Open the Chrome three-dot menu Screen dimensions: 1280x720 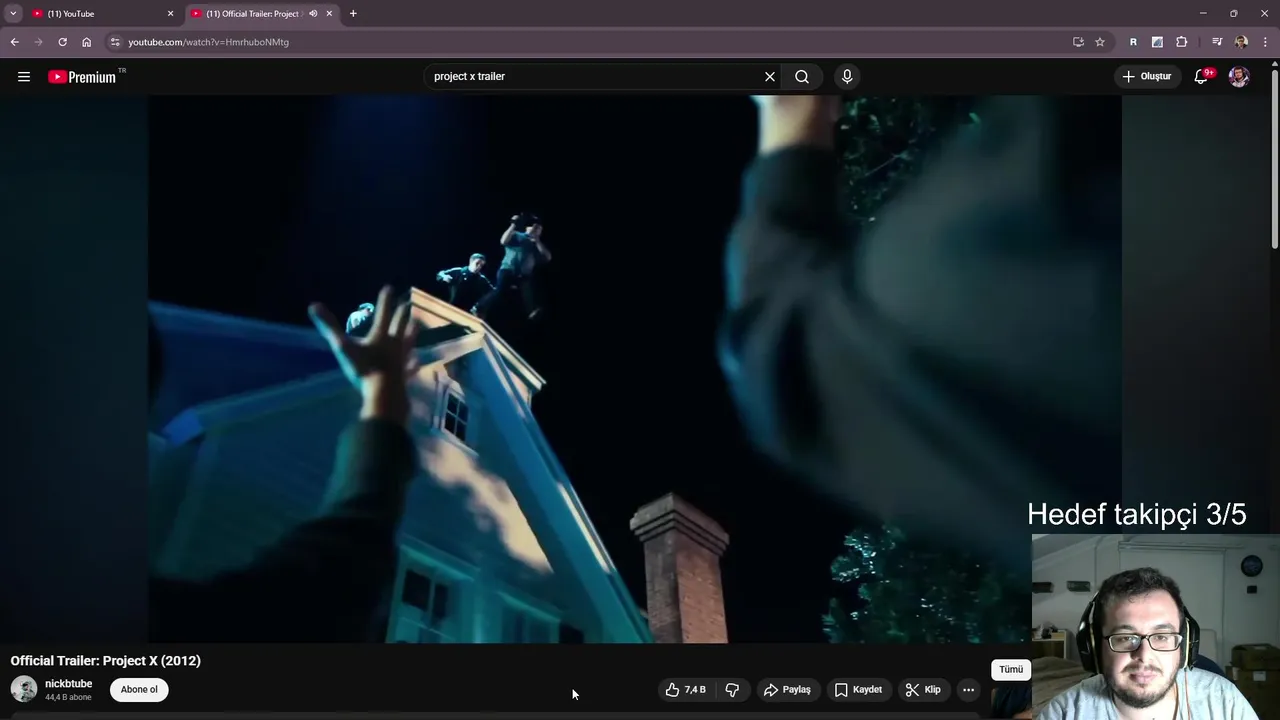coord(1266,42)
